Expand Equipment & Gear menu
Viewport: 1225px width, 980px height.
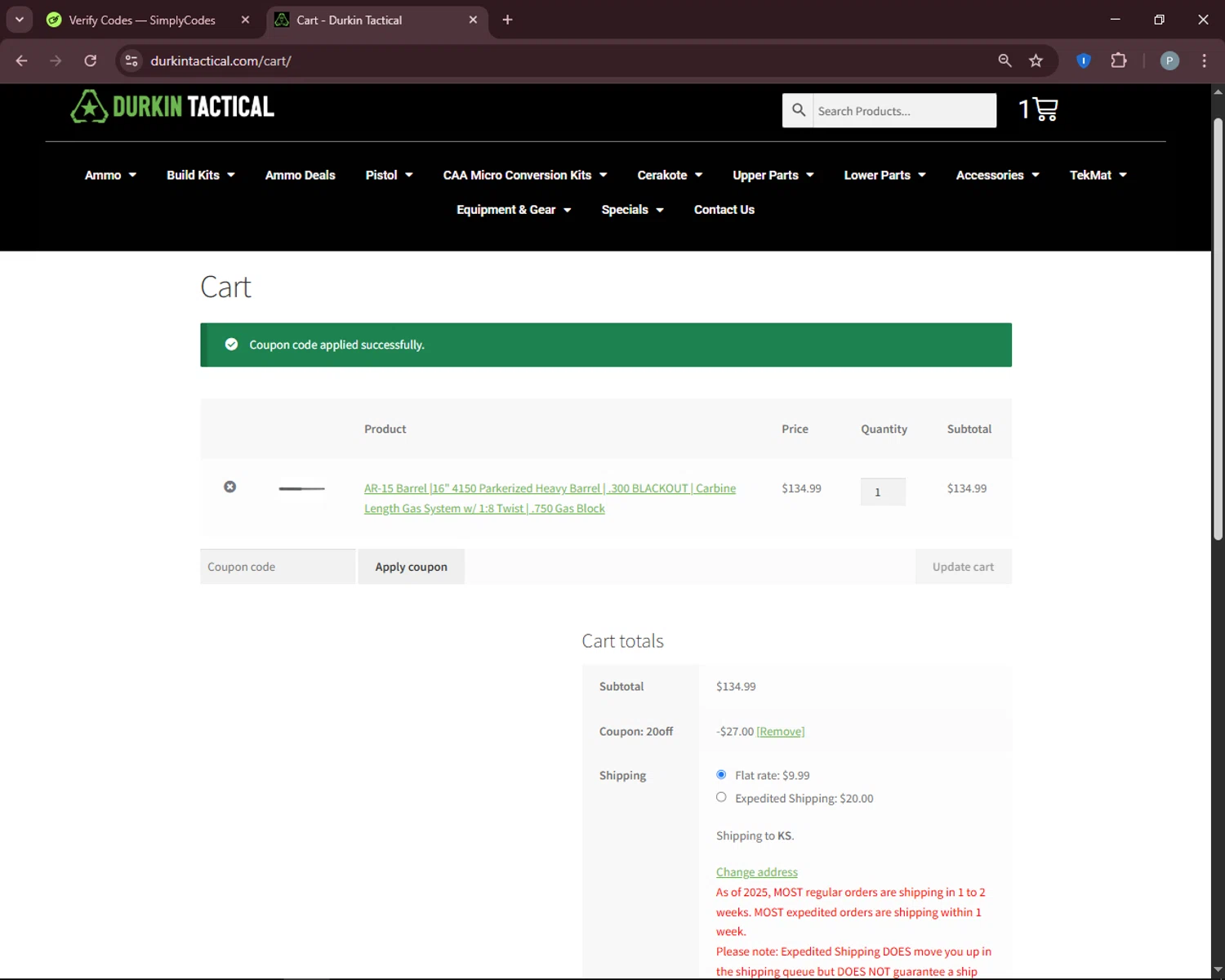click(x=514, y=210)
